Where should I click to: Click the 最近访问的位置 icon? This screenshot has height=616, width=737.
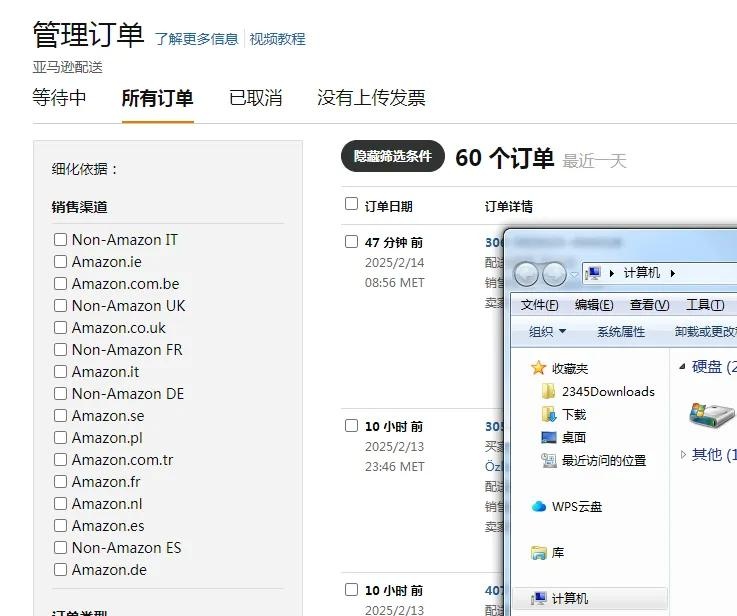point(549,460)
